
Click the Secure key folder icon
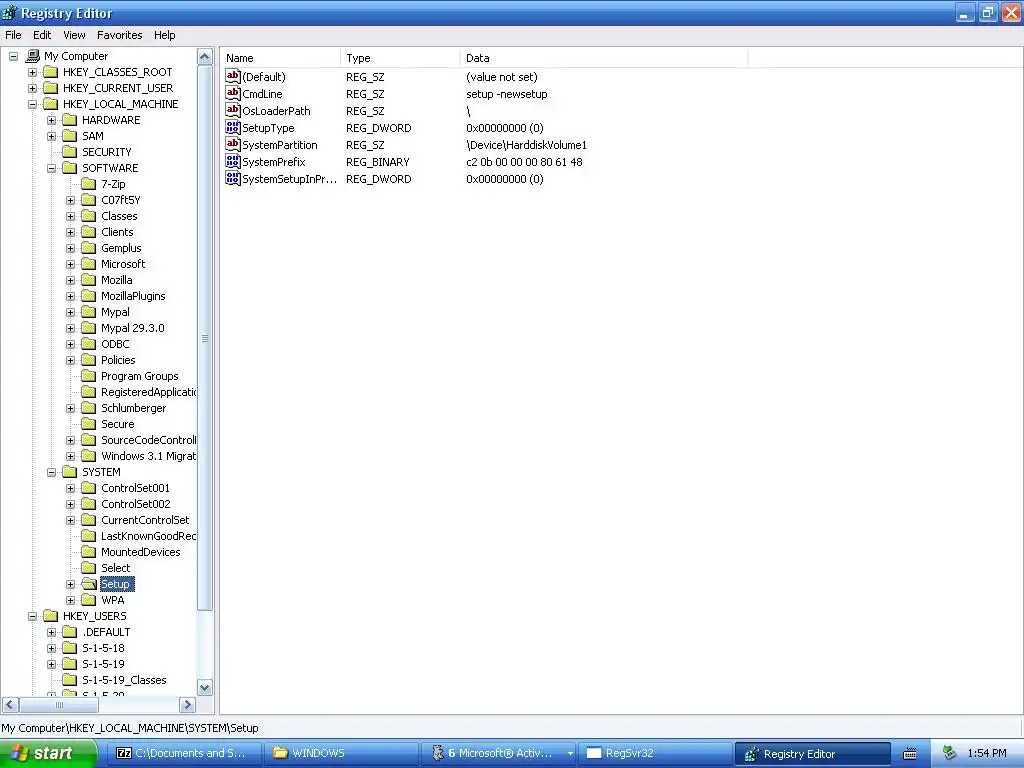[x=88, y=424]
